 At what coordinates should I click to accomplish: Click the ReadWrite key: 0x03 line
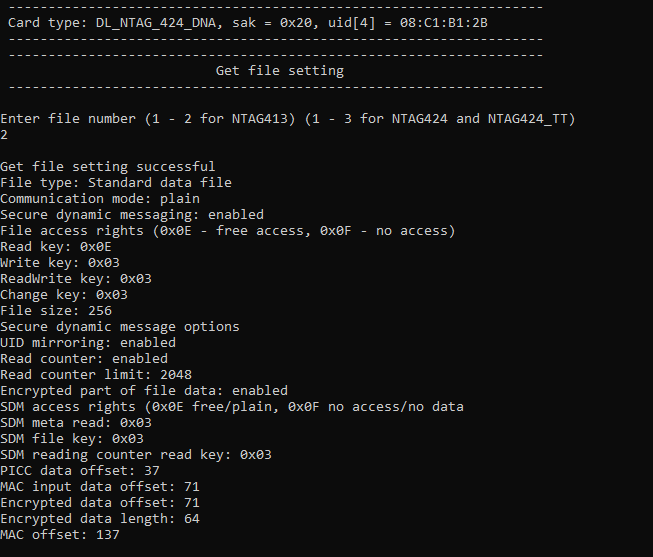point(76,279)
